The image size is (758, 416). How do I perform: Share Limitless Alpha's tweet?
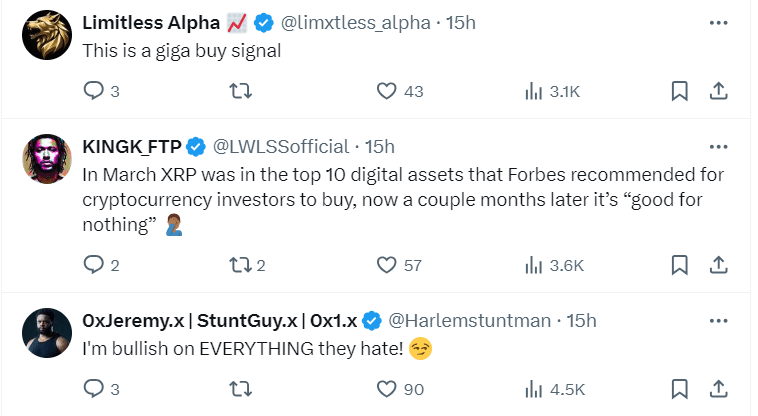(x=717, y=91)
